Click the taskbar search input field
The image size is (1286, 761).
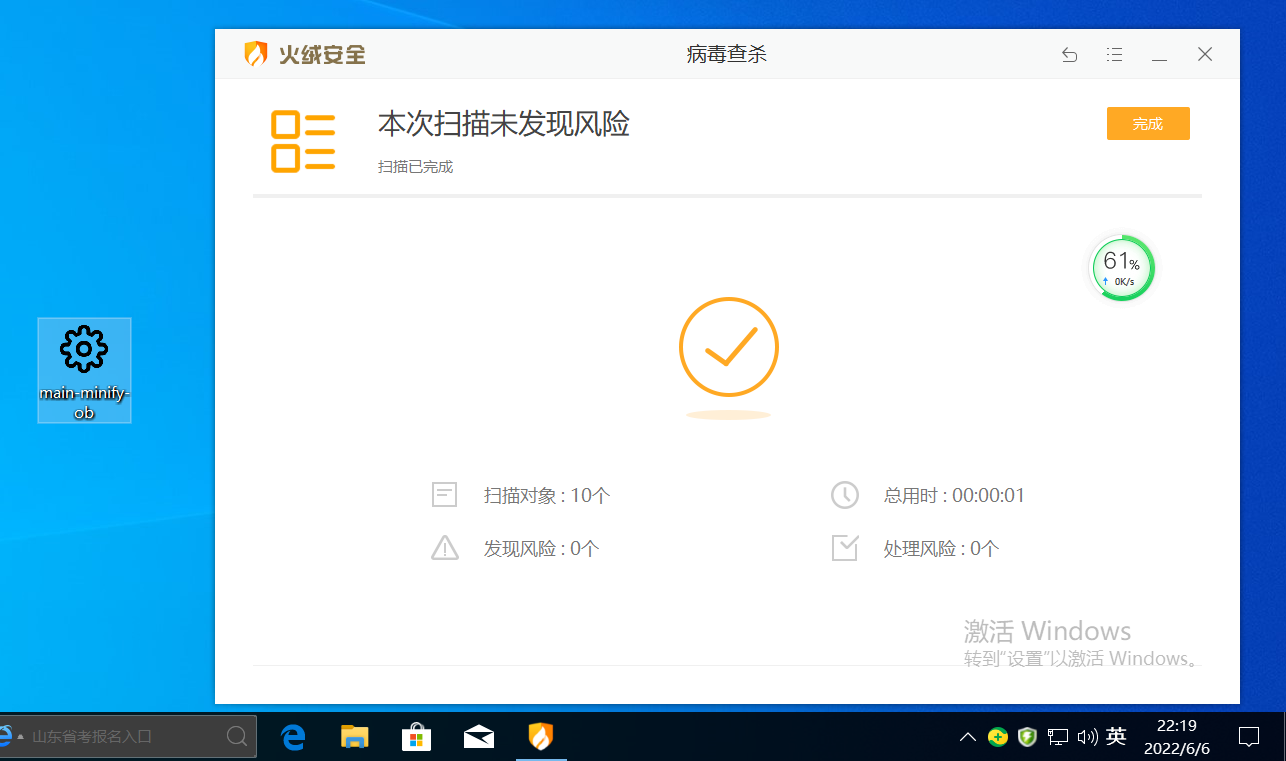[129, 737]
